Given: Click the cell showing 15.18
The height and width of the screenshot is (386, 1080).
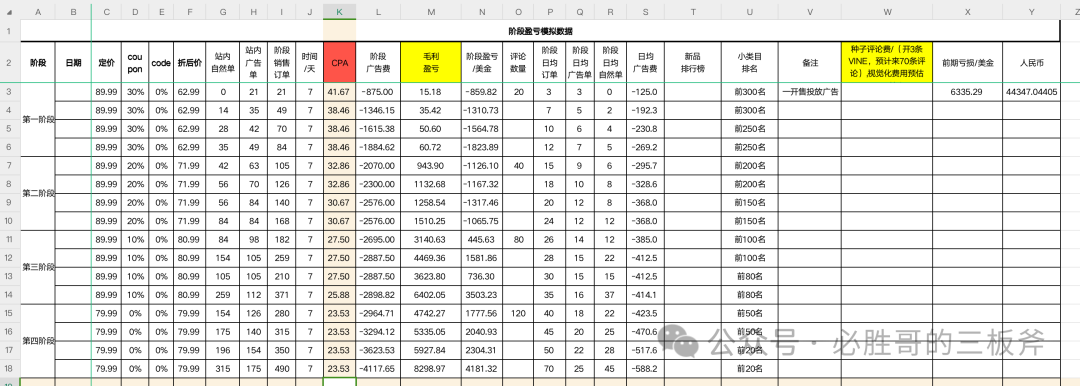Looking at the screenshot, I should pos(431,92).
